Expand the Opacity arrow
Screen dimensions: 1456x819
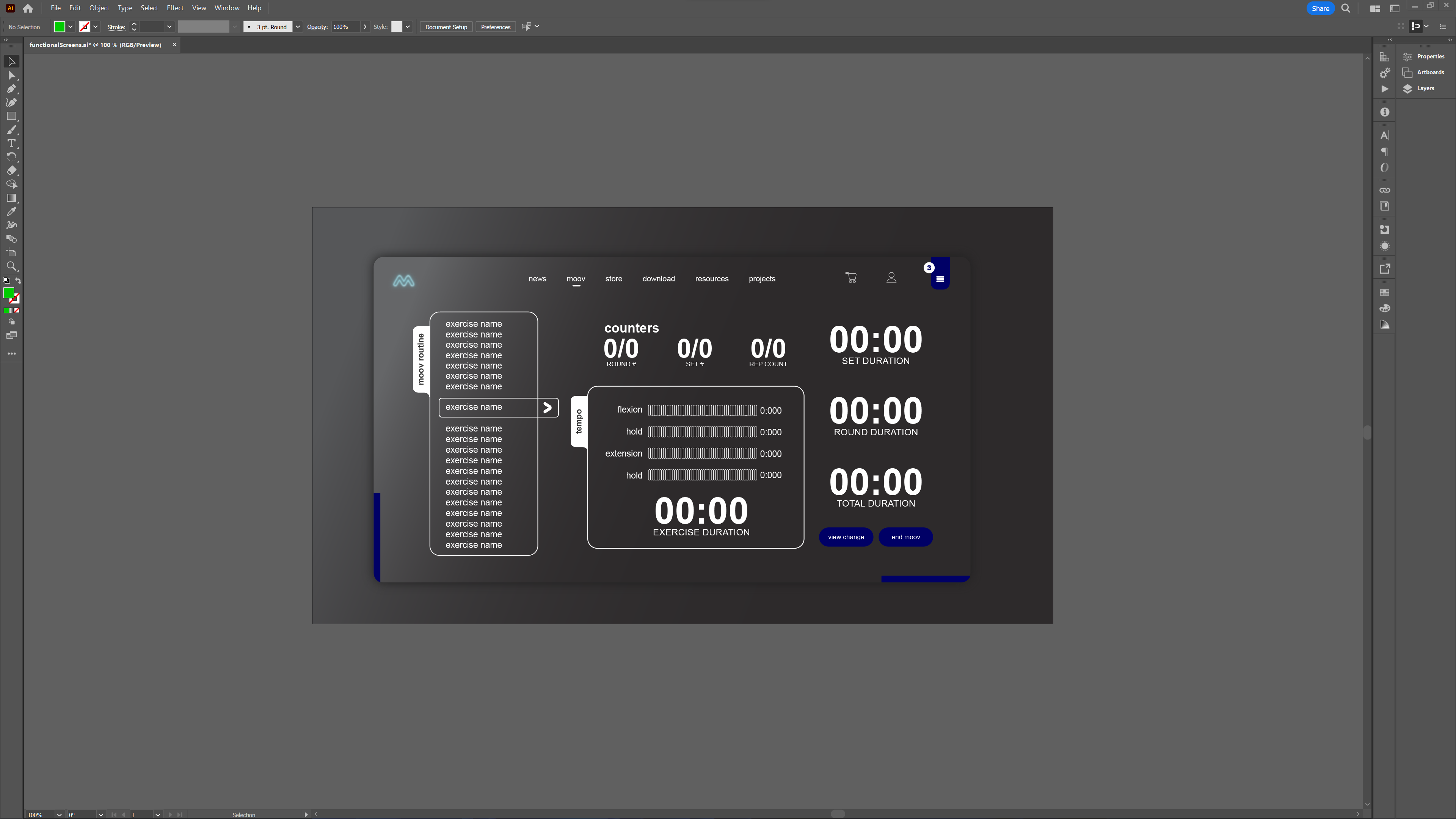[x=365, y=27]
